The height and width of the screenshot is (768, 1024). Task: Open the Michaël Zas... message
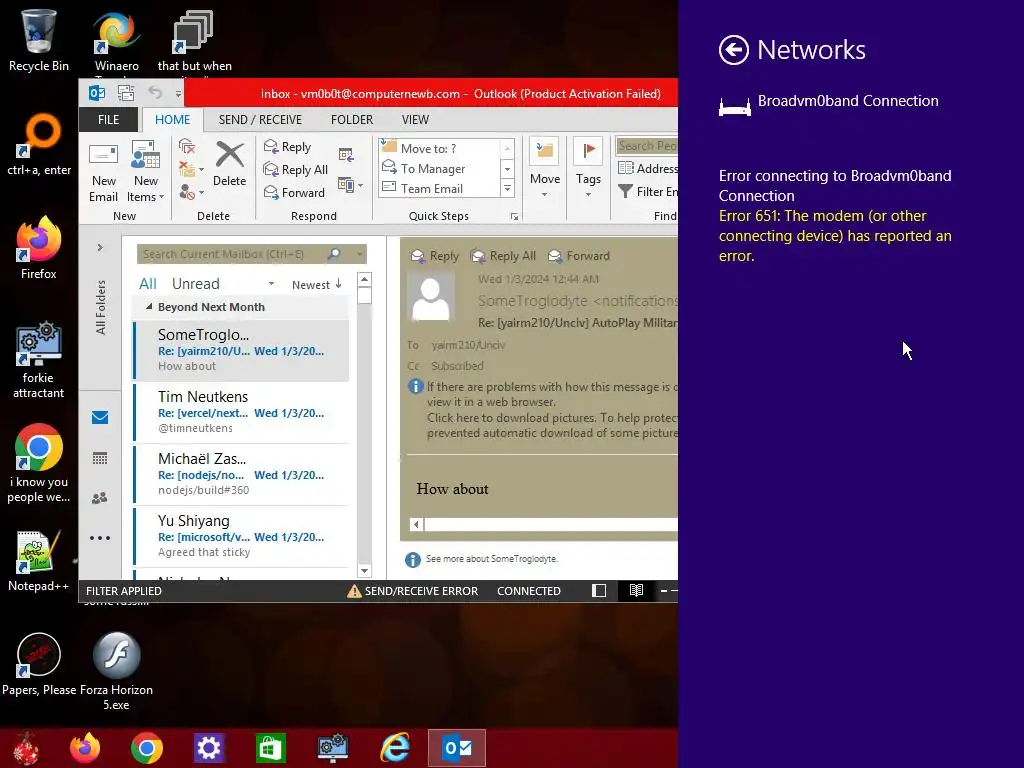coord(241,474)
